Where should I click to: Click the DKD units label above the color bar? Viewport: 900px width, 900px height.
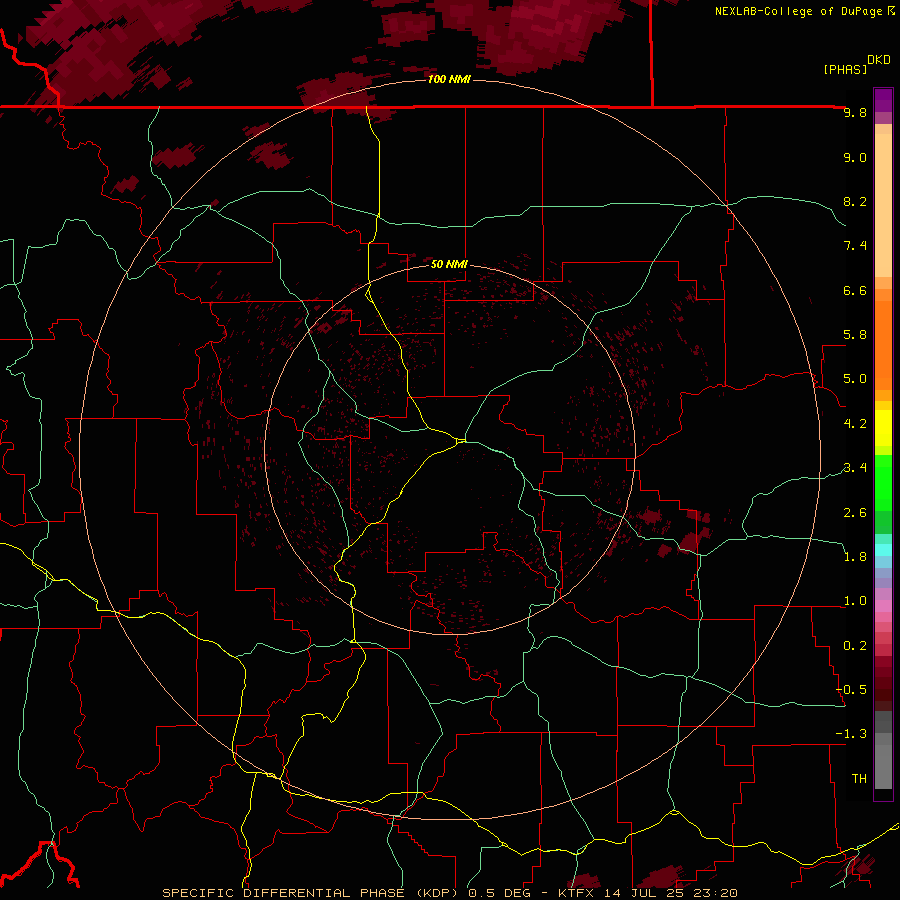pos(879,60)
